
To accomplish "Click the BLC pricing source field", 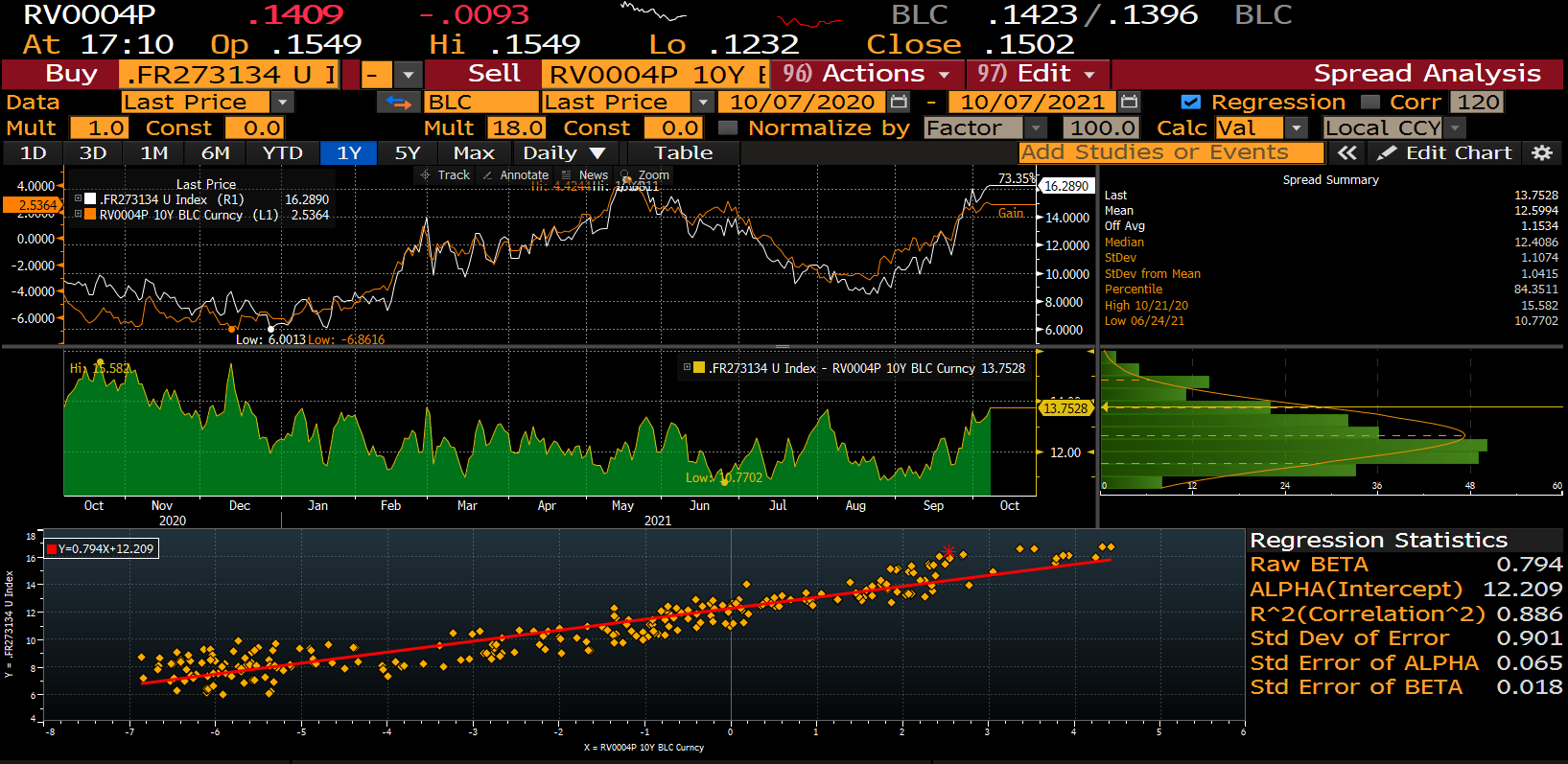I will tap(481, 102).
